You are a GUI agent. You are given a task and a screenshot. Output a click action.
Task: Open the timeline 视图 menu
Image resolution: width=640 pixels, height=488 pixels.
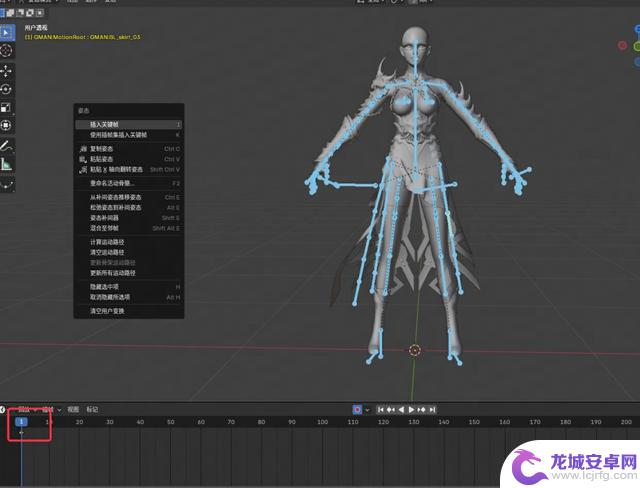click(x=73, y=409)
